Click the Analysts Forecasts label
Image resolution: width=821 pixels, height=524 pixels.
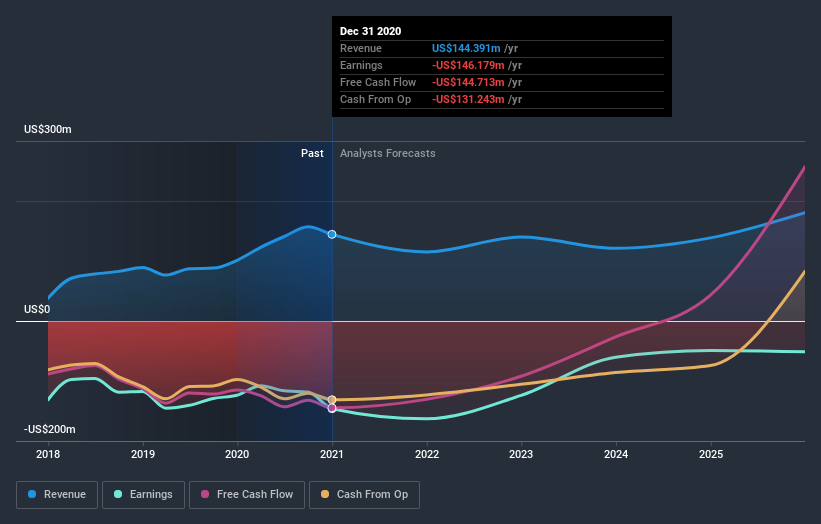(x=387, y=153)
